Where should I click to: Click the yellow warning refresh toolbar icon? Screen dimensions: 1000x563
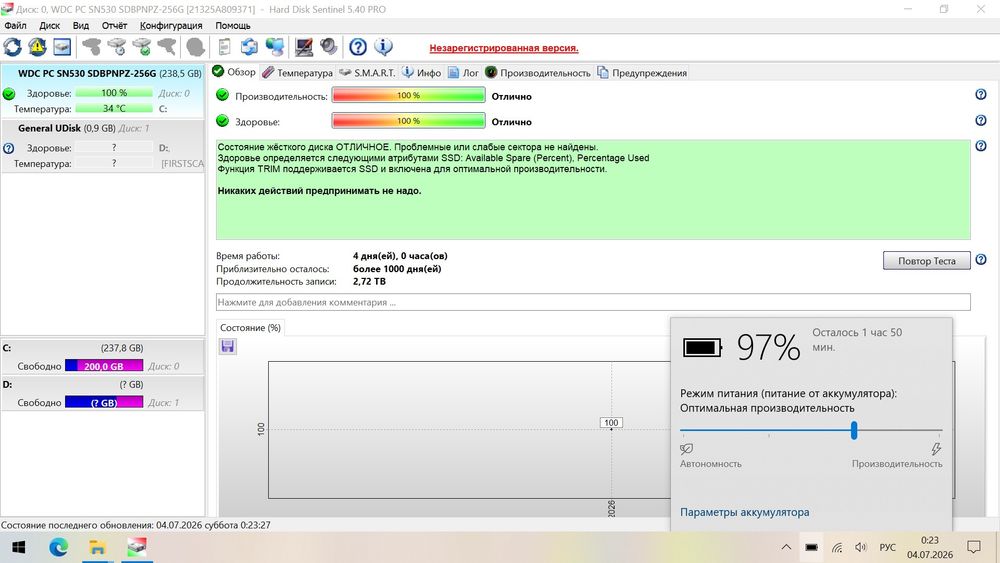(37, 47)
